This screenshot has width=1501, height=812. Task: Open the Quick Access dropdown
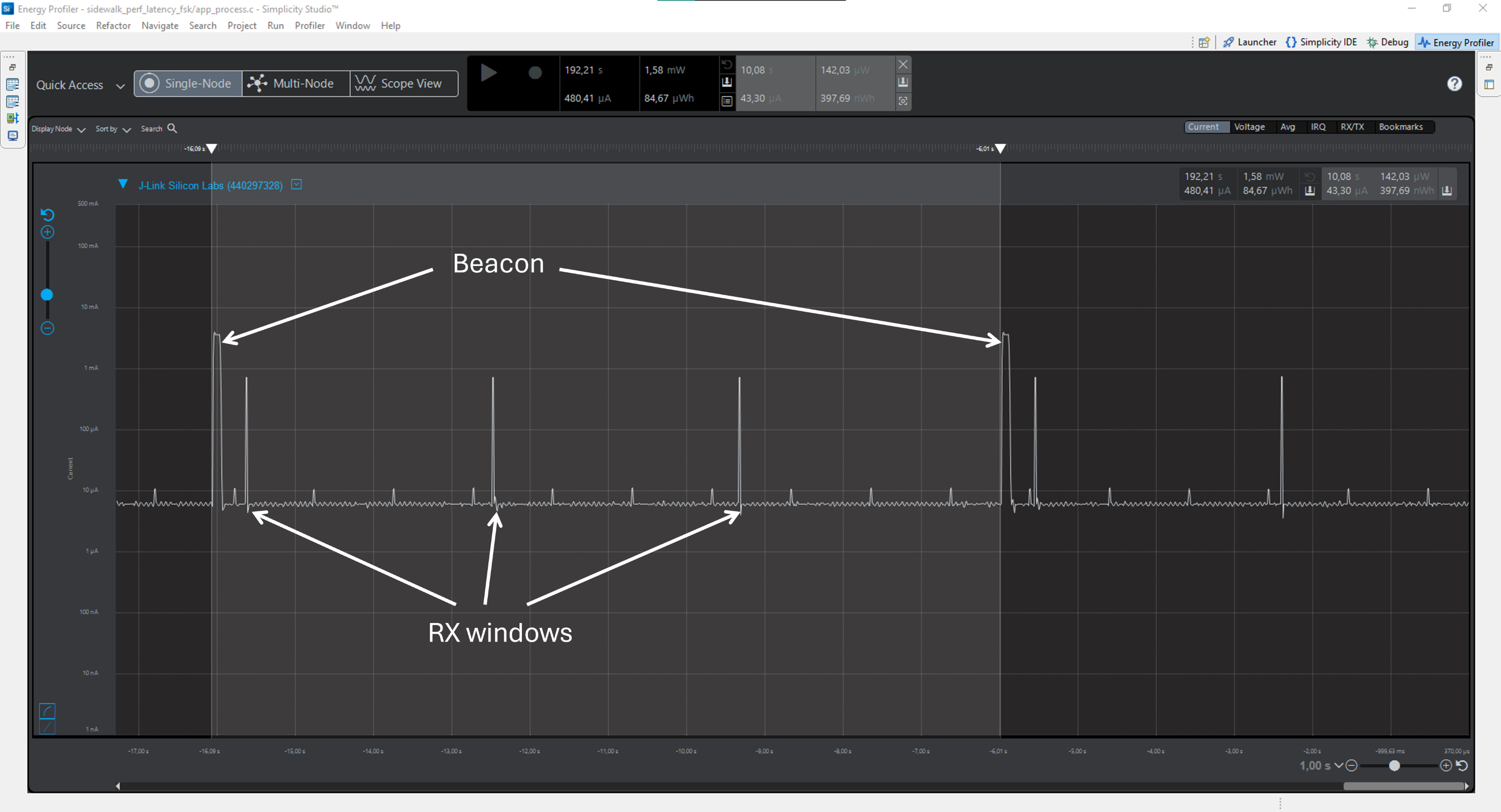point(121,86)
